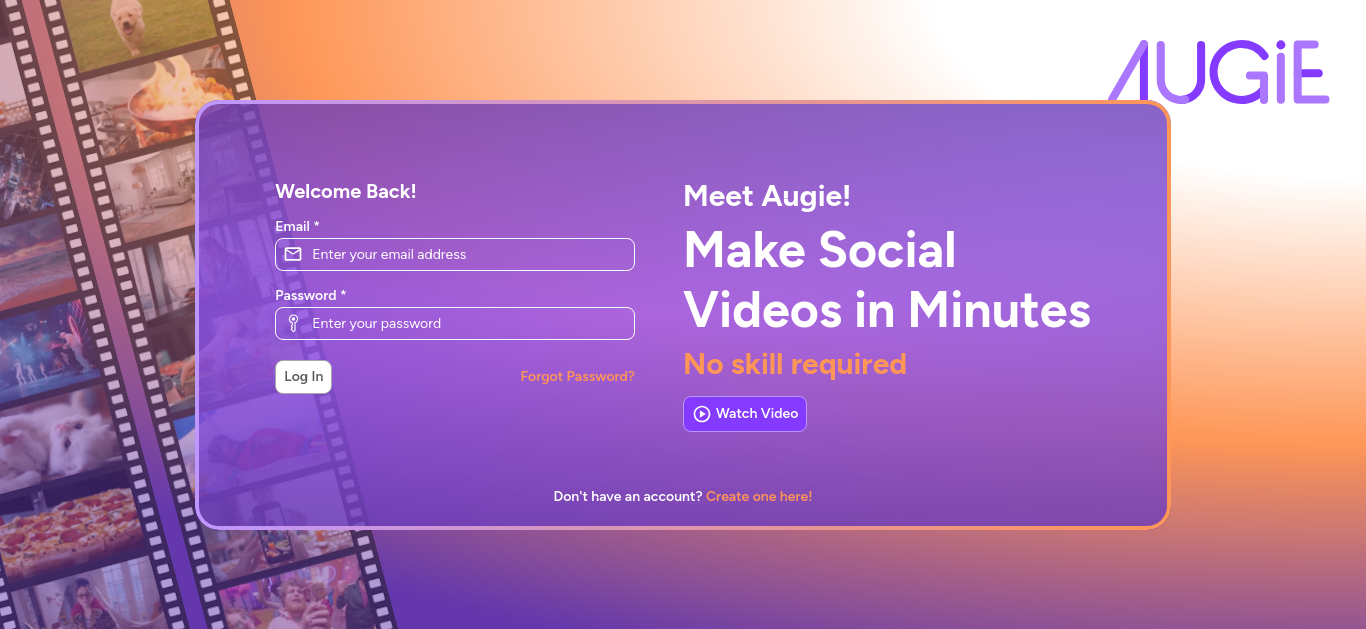This screenshot has width=1366, height=629.
Task: Click the 'Make Social' headline text
Action: point(820,250)
